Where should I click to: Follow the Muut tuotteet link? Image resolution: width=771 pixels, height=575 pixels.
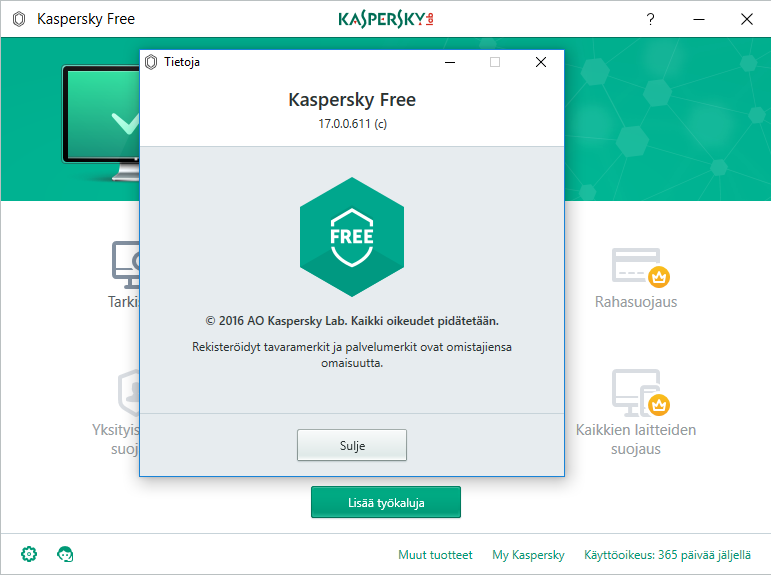[435, 555]
